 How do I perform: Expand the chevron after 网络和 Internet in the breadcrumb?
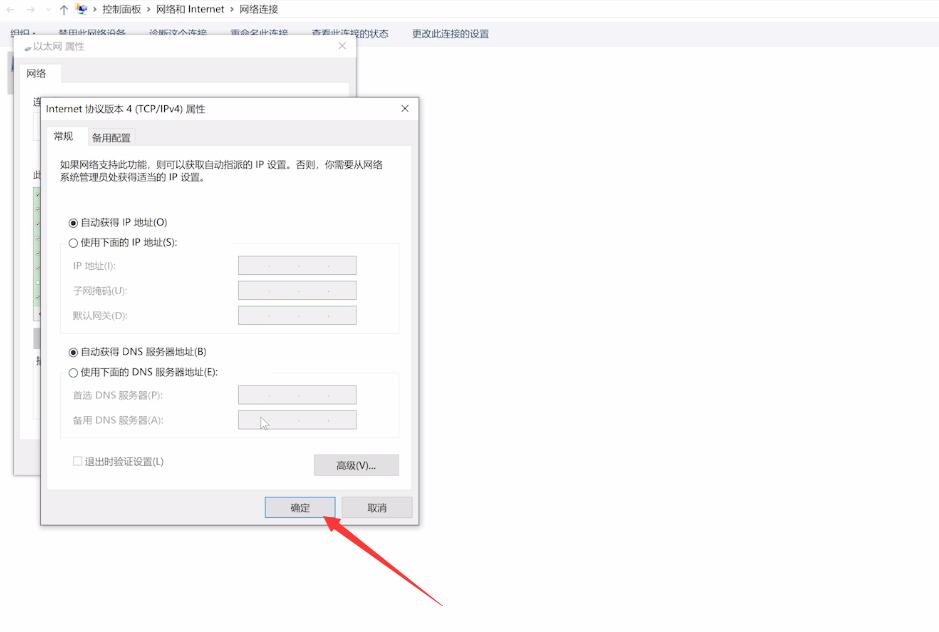pos(232,10)
